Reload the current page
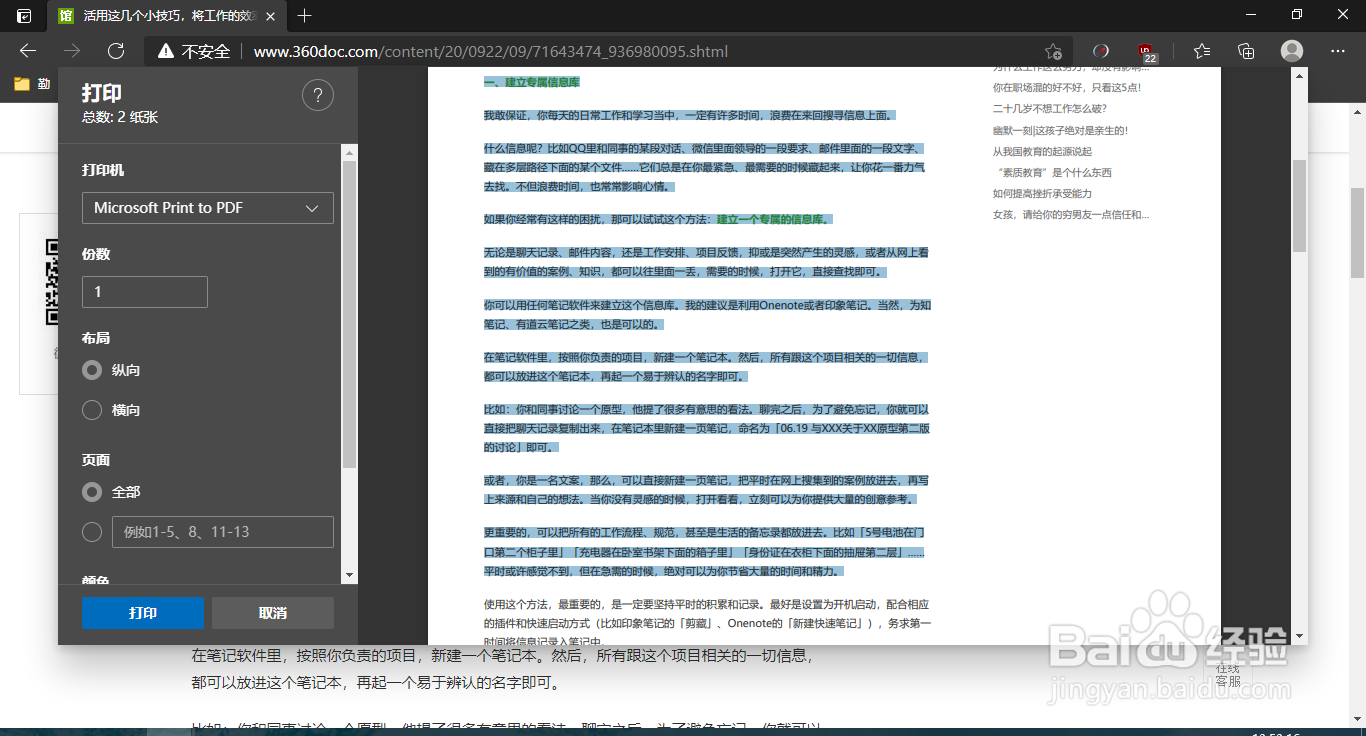 [x=116, y=51]
